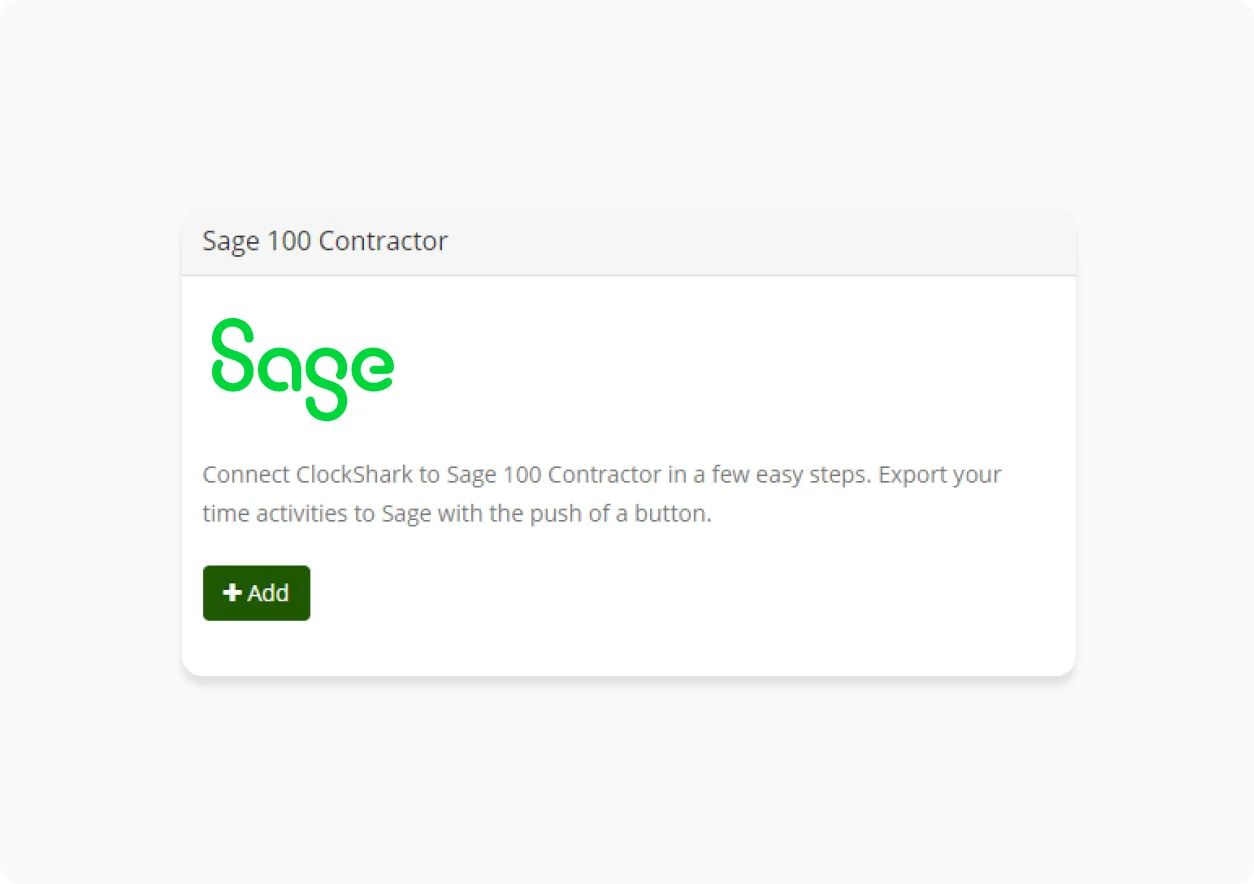Screen dimensions: 1254x884
Task: Click the word Connect starting the description
Action: [246, 474]
